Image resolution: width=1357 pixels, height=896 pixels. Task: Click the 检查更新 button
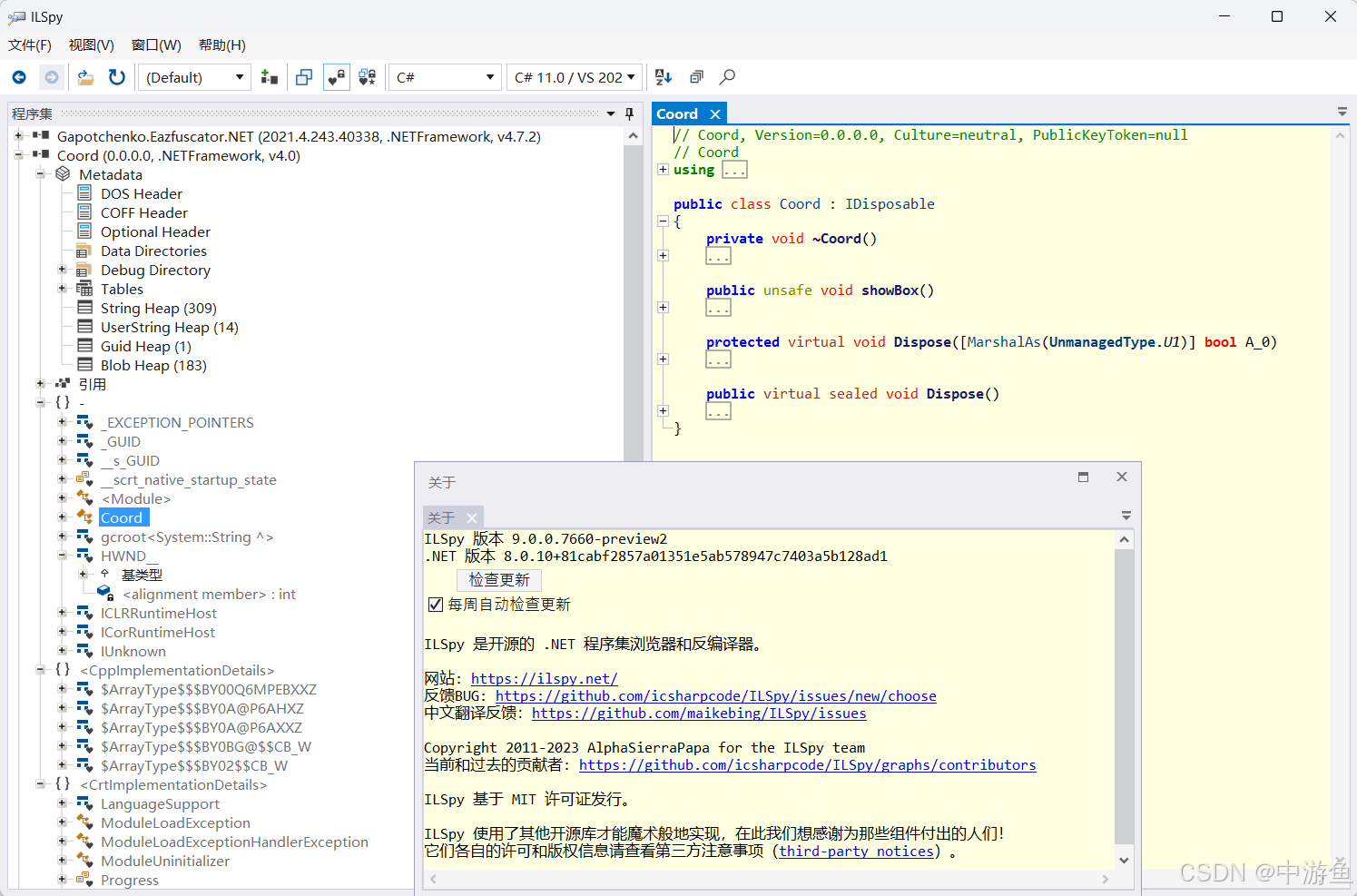499,580
